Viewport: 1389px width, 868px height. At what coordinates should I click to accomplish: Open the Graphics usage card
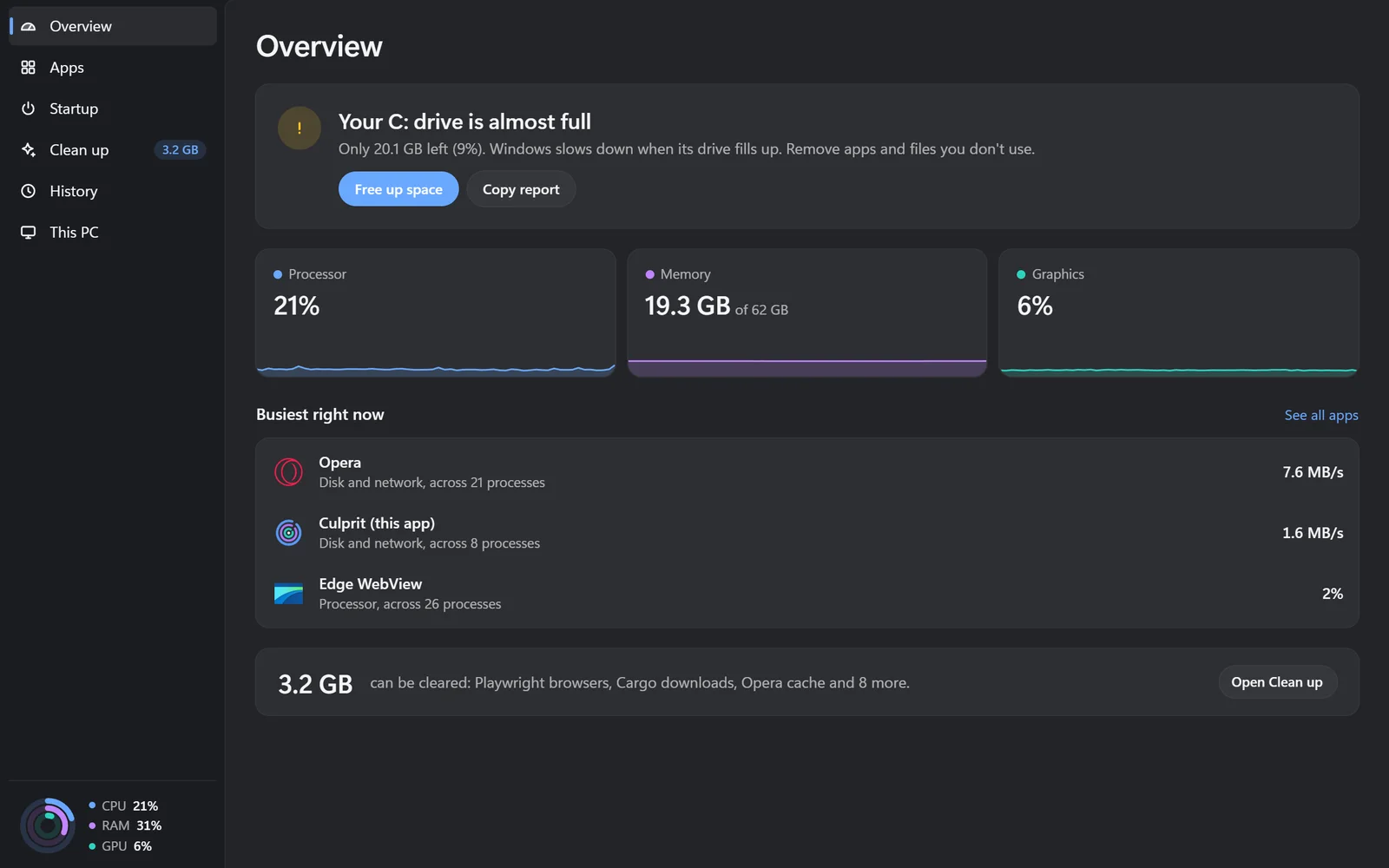(1179, 312)
